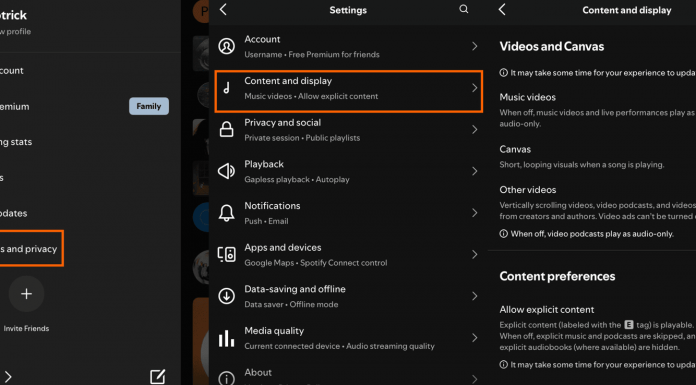Click the info icon beside video podcasts audio-only note
Screen dimensions: 696x385
point(503,234)
